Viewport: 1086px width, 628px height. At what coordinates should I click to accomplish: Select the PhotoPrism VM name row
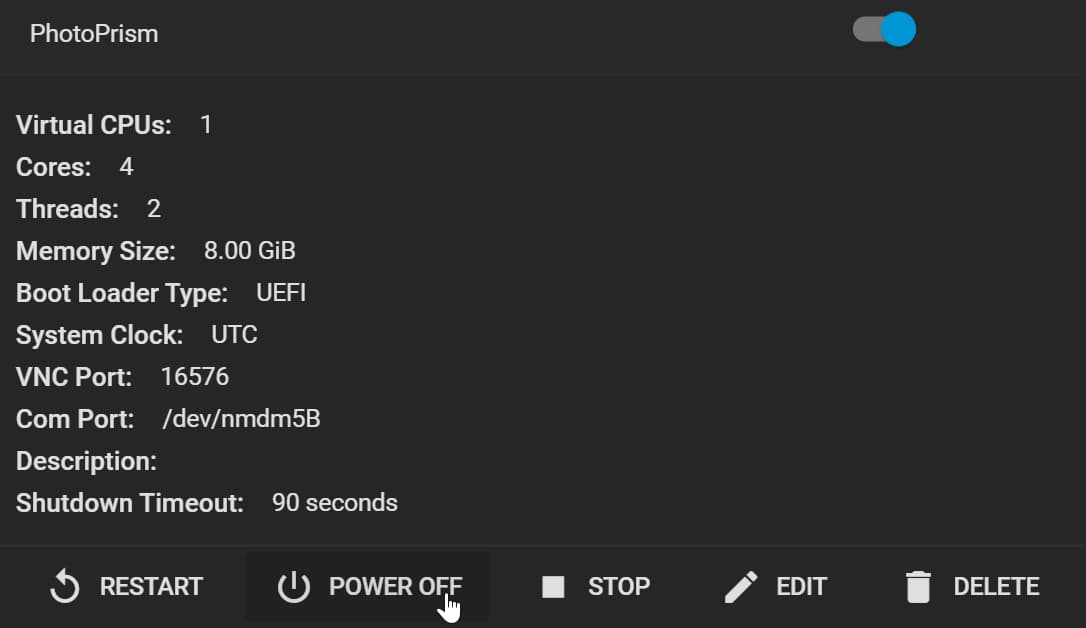pos(543,35)
